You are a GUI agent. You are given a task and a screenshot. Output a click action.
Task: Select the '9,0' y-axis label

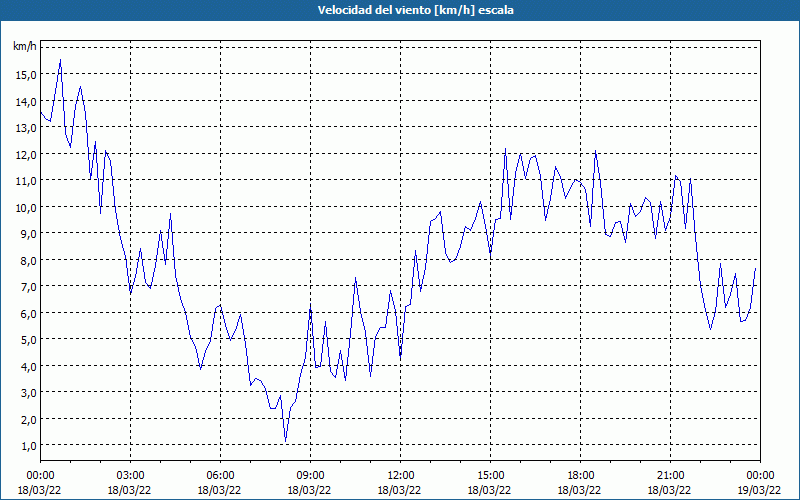28,234
